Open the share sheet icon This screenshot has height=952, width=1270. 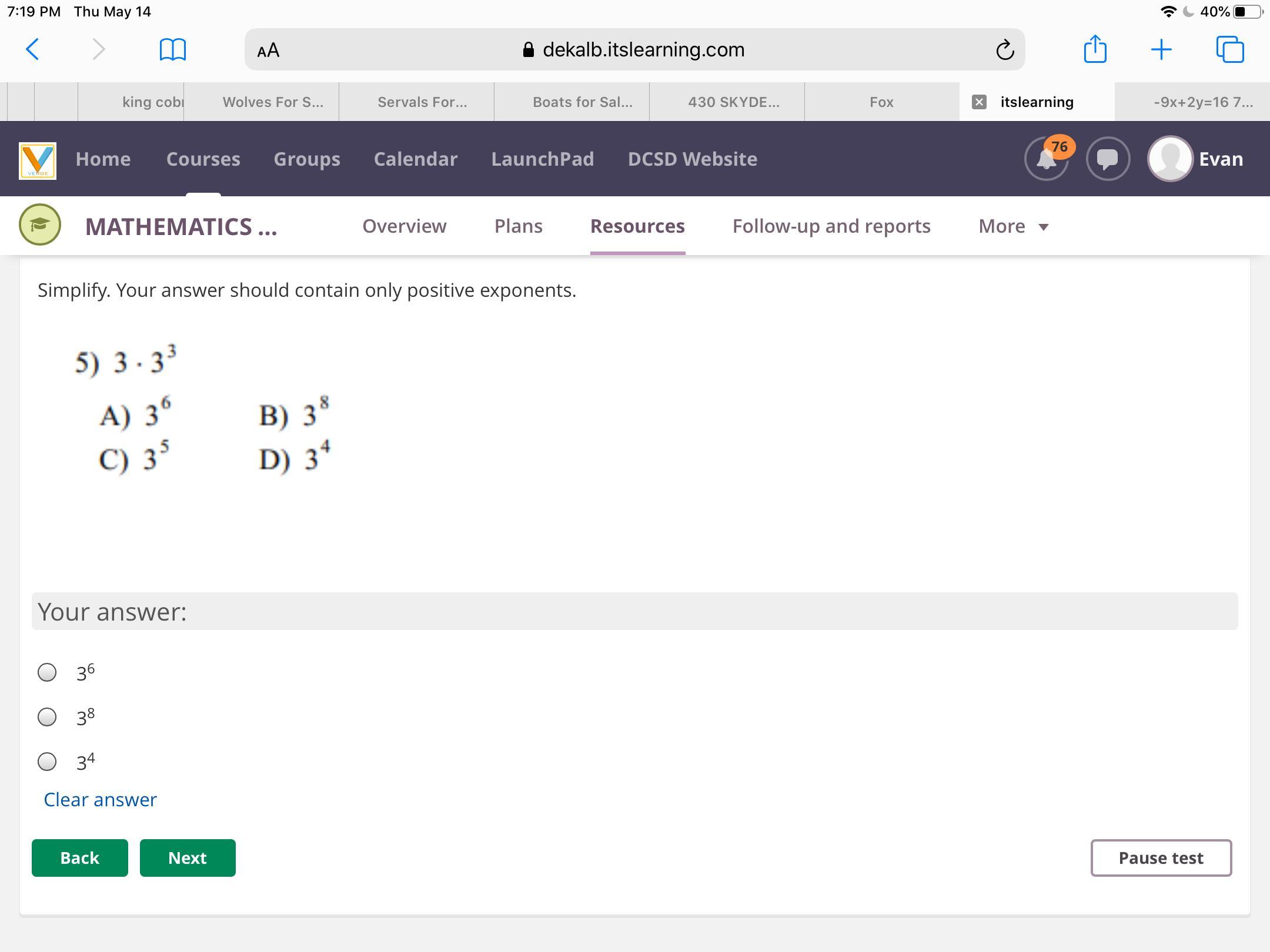tap(1095, 49)
